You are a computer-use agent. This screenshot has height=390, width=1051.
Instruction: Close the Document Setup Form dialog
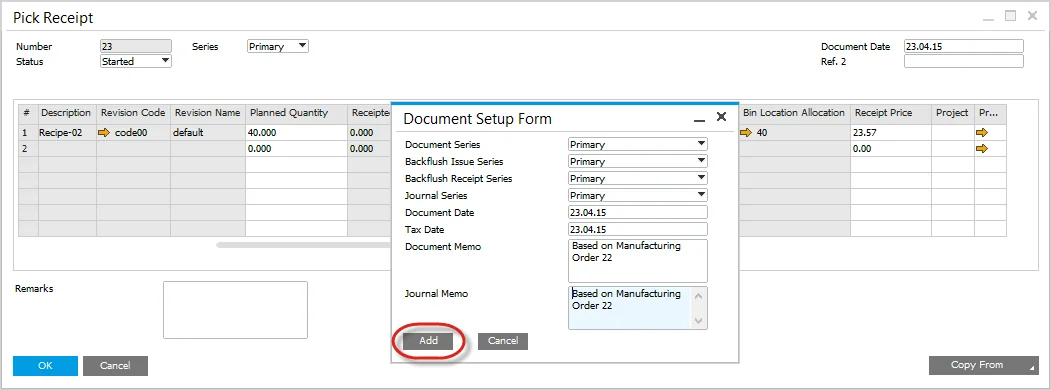coord(721,117)
